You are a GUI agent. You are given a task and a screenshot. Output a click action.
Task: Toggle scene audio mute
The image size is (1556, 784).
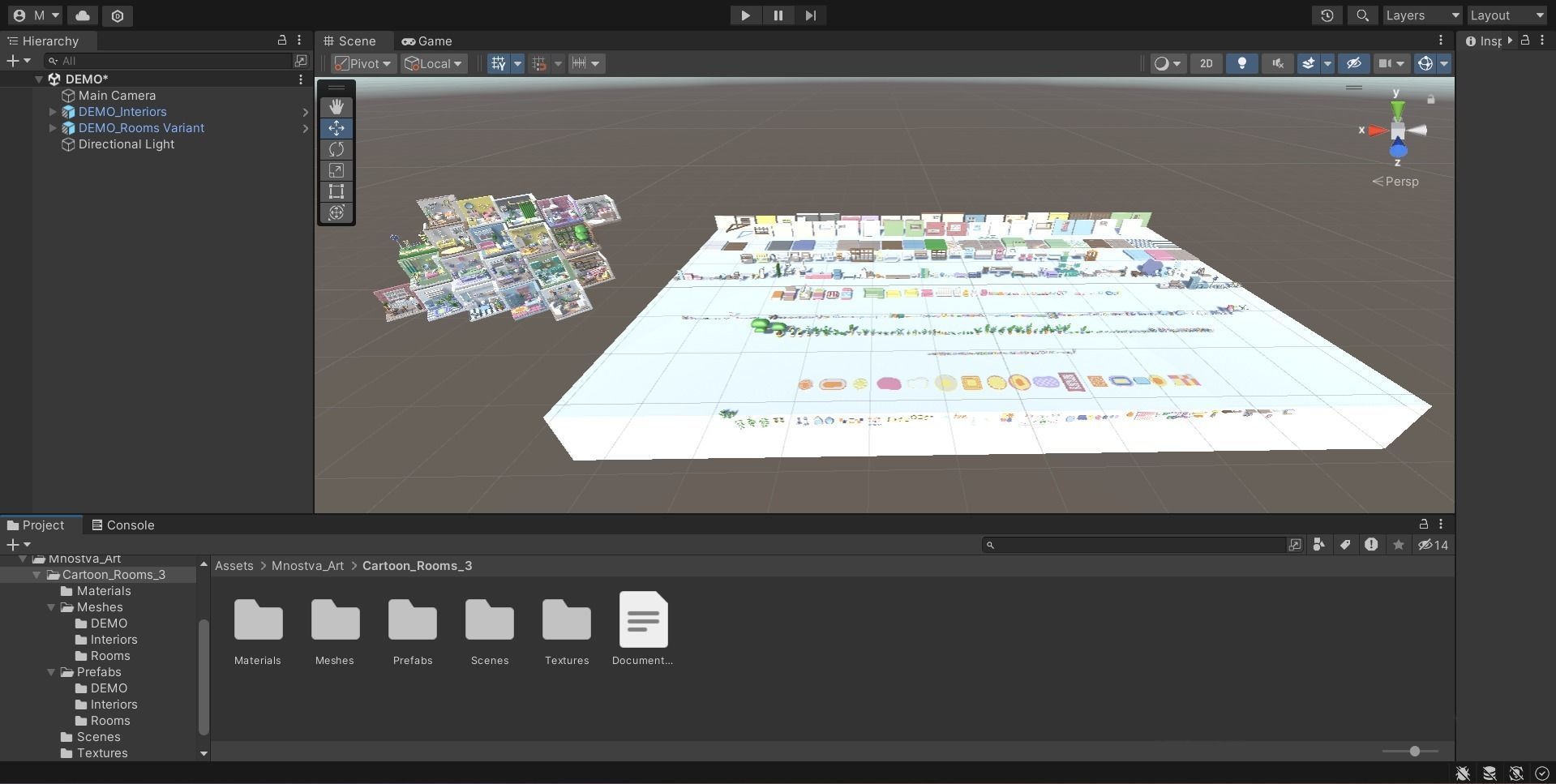pos(1278,63)
